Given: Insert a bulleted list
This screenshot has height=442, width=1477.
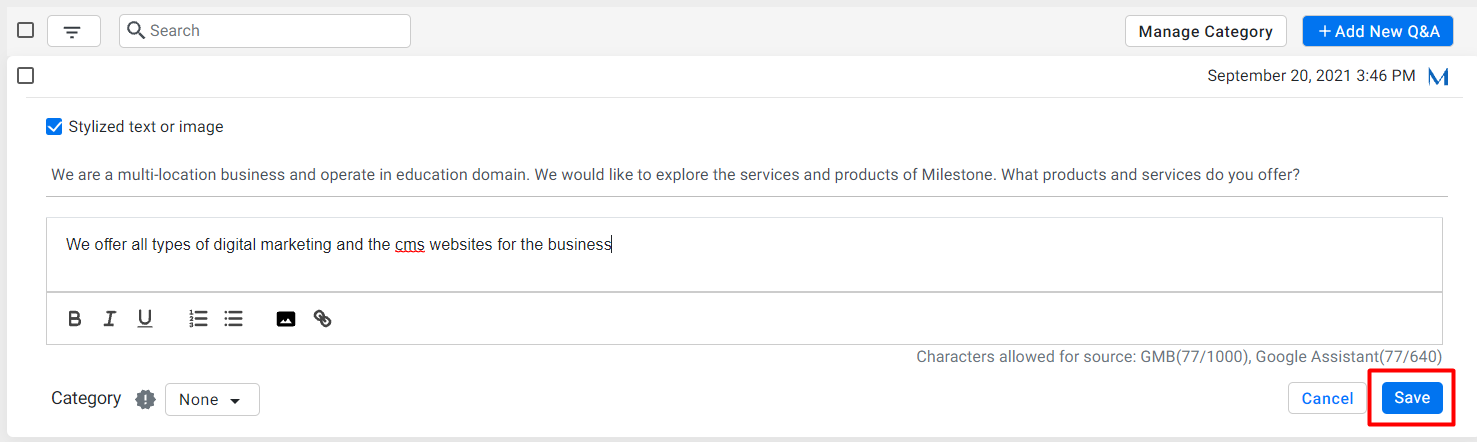Looking at the screenshot, I should [x=233, y=319].
